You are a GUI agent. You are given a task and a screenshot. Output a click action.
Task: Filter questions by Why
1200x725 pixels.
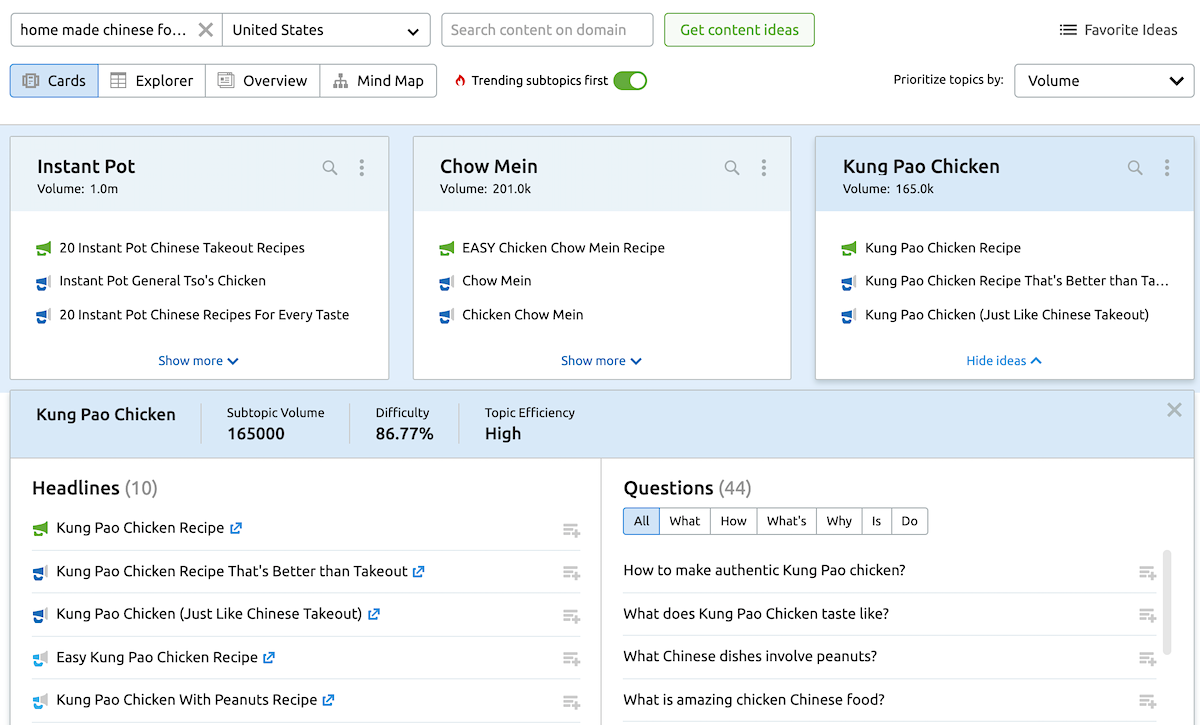point(839,521)
